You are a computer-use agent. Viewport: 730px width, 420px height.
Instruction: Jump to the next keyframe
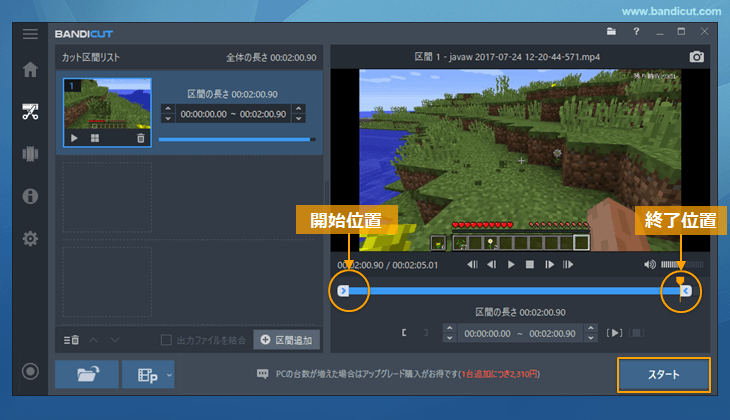(x=568, y=264)
